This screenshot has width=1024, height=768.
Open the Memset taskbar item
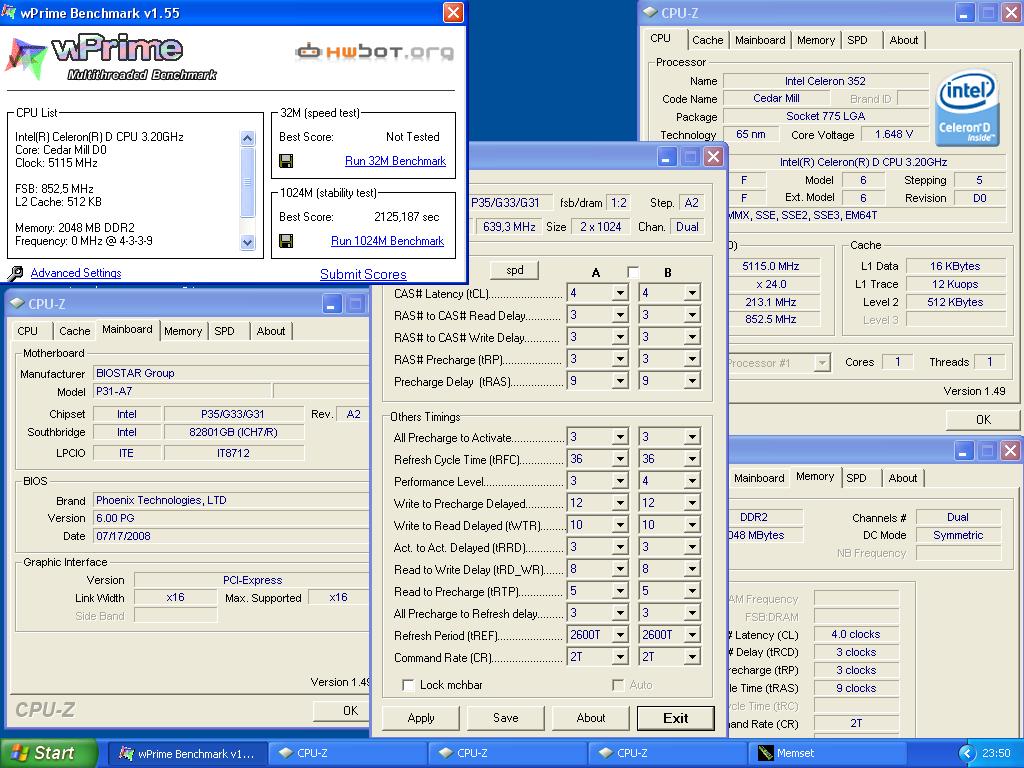pos(826,753)
